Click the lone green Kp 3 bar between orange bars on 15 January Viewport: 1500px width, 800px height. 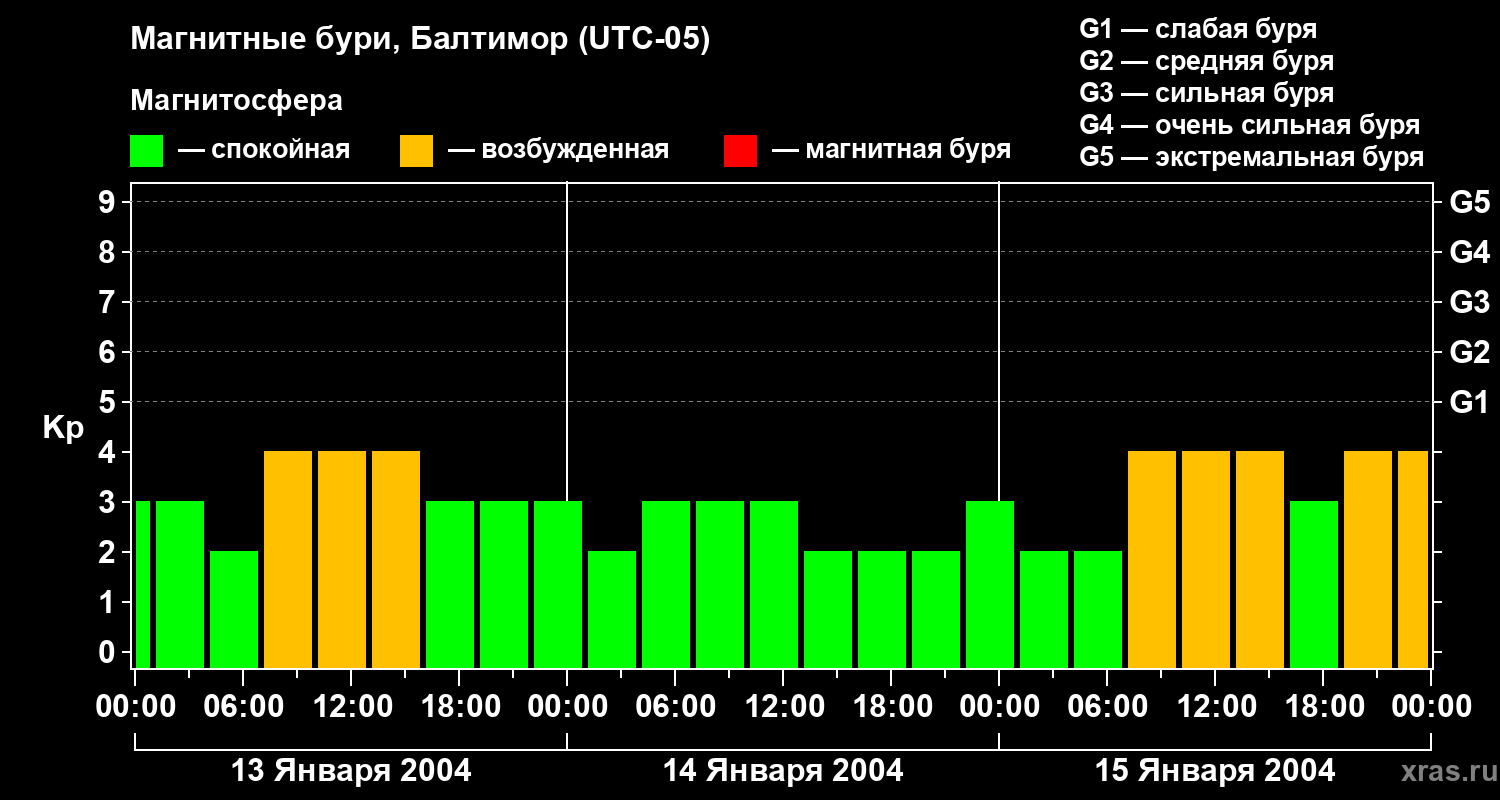1314,584
